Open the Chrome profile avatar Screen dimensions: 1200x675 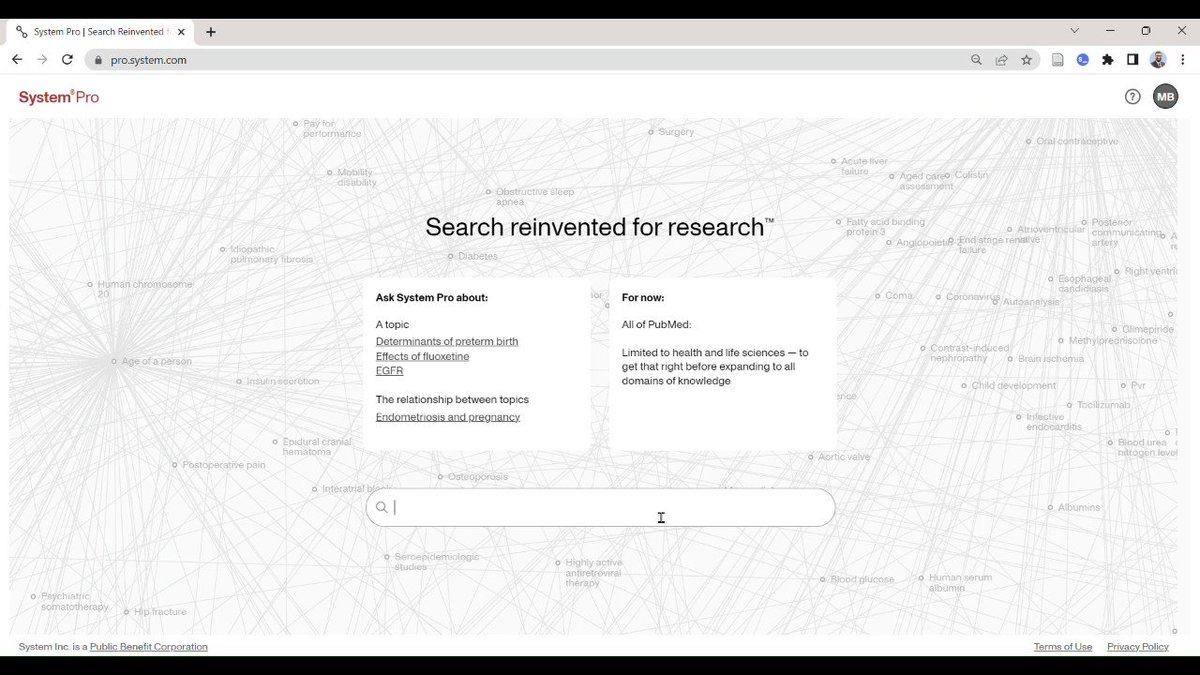(1158, 60)
